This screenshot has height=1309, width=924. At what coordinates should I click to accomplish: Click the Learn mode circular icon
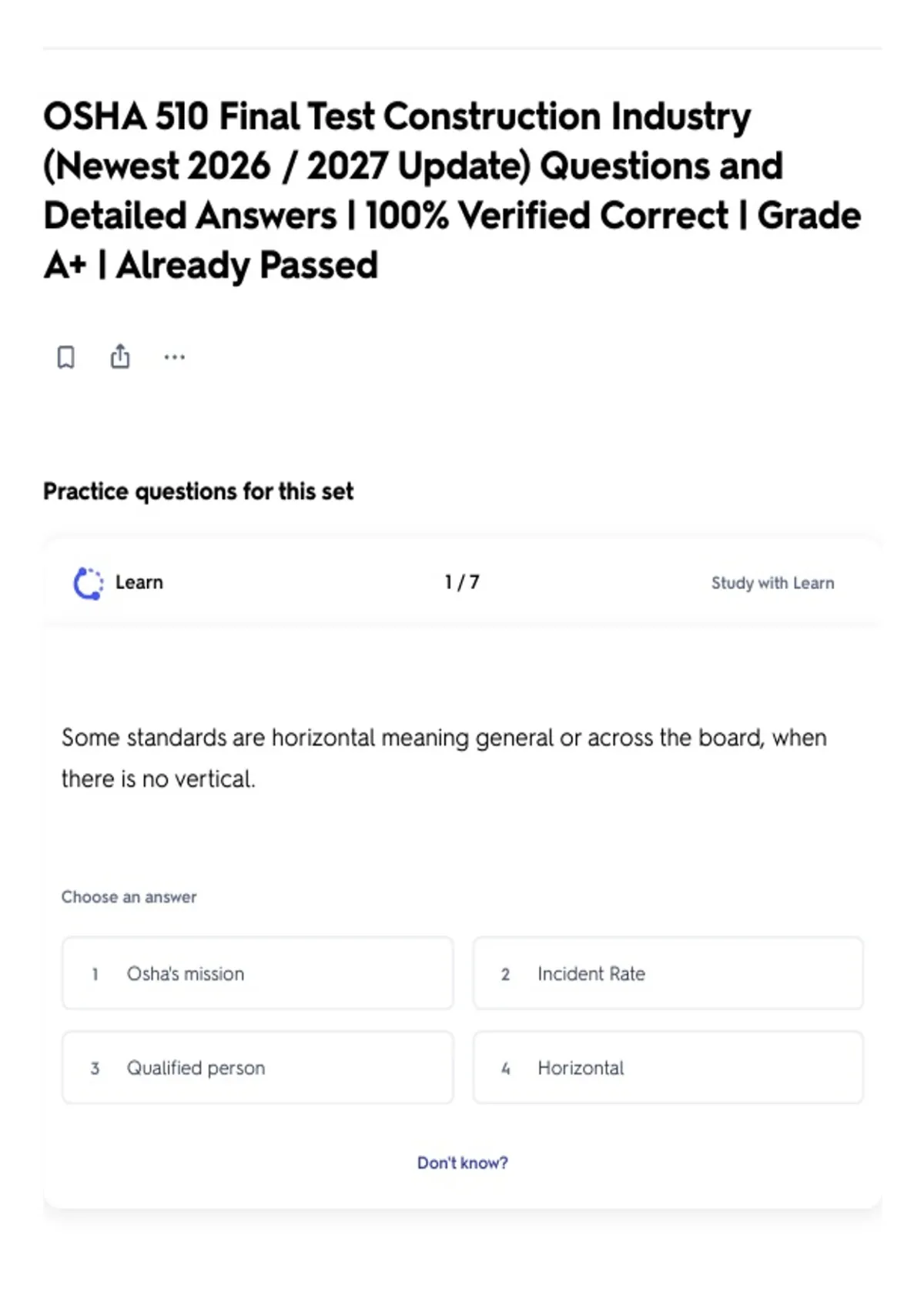[88, 584]
